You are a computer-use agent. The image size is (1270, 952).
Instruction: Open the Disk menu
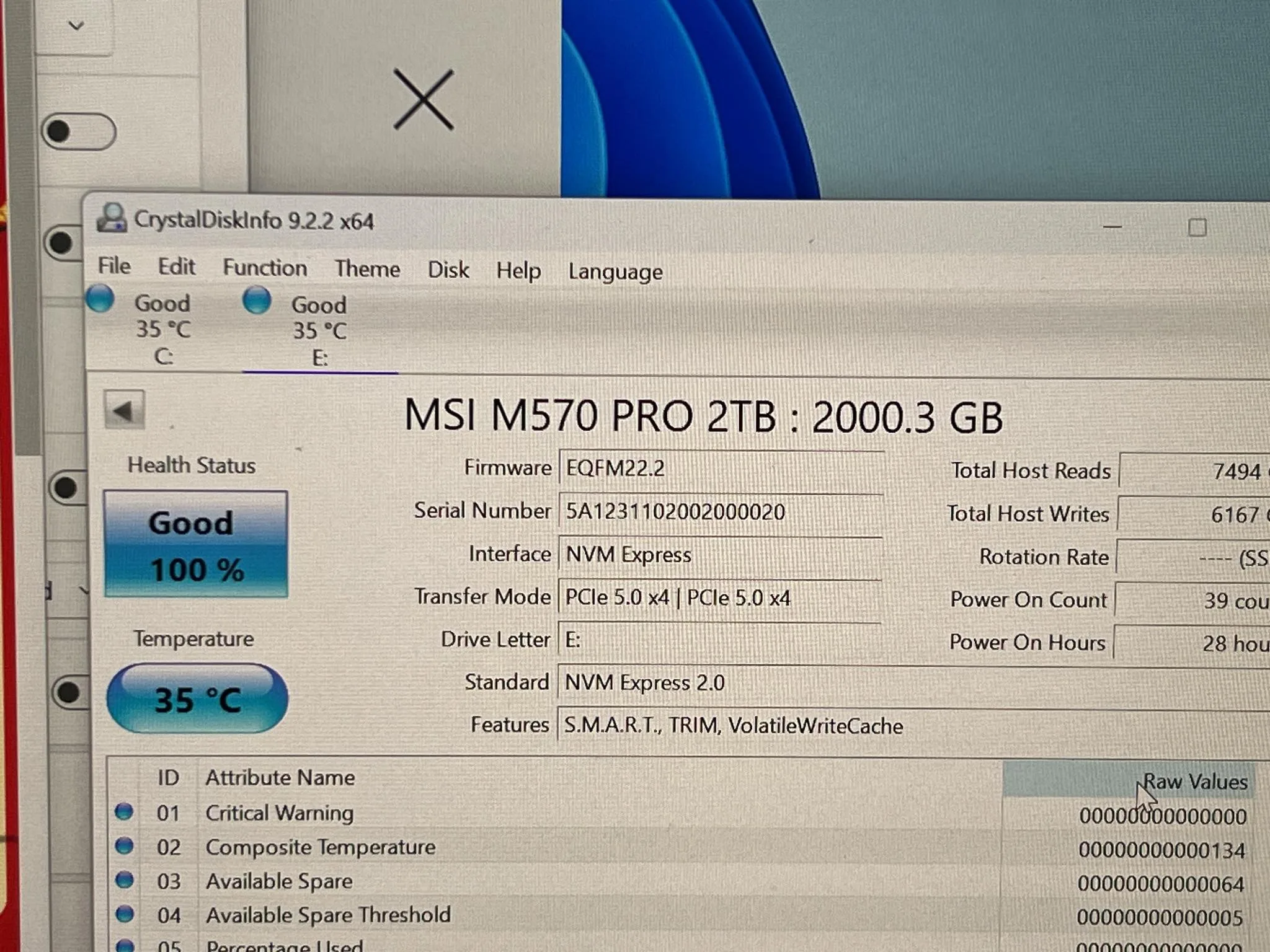(x=448, y=270)
